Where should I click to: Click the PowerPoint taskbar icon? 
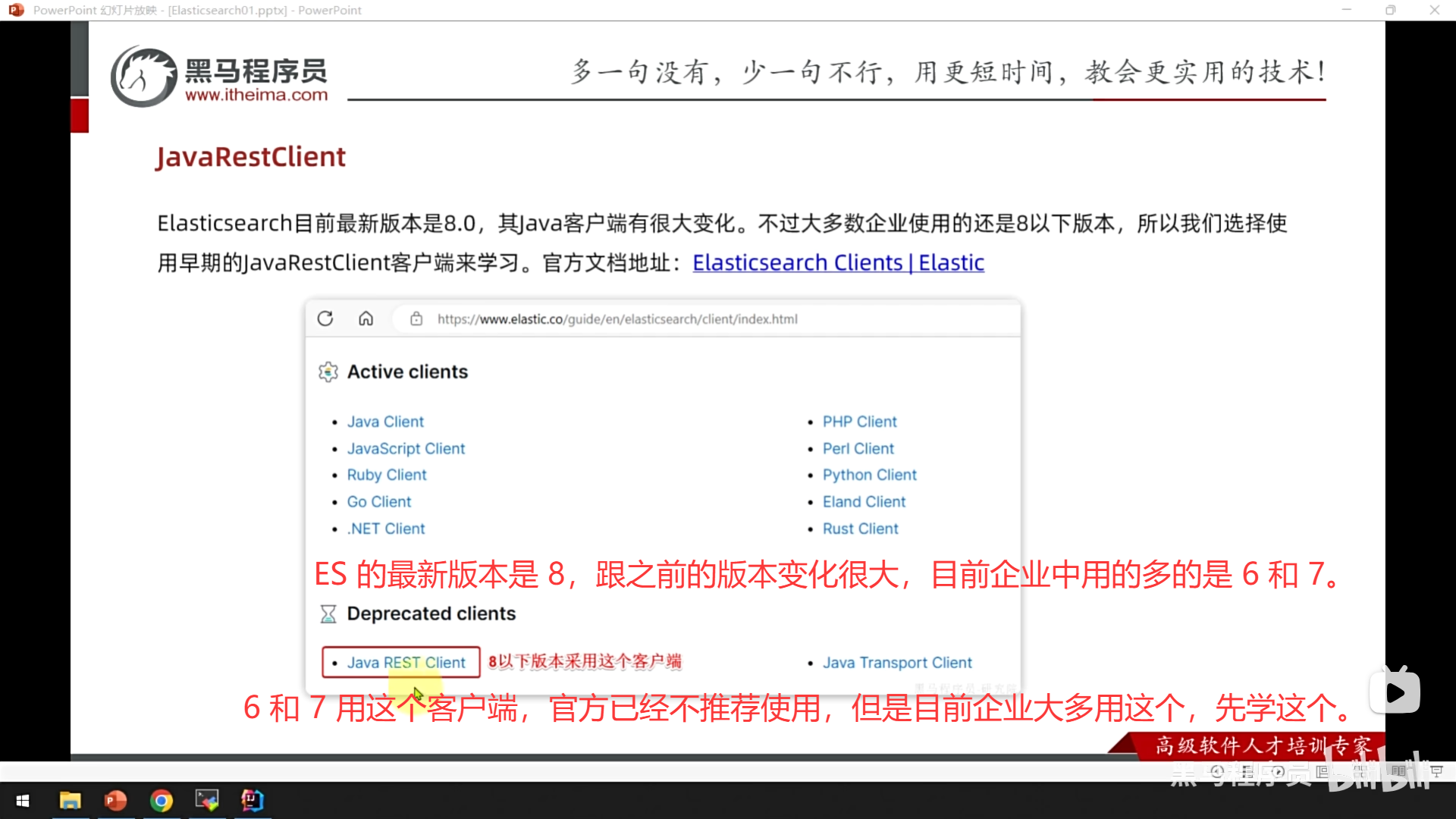coord(115,800)
